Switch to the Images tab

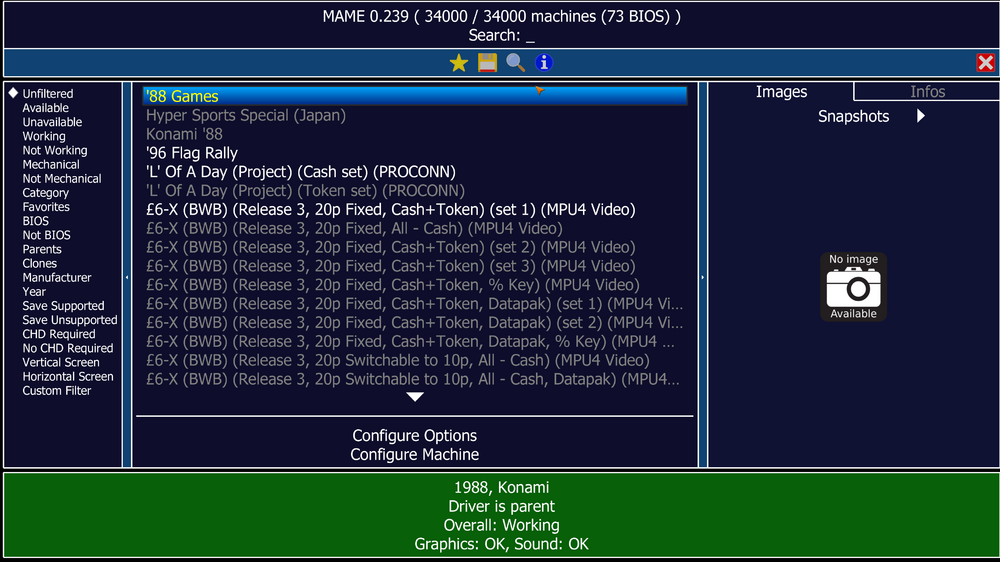click(781, 92)
